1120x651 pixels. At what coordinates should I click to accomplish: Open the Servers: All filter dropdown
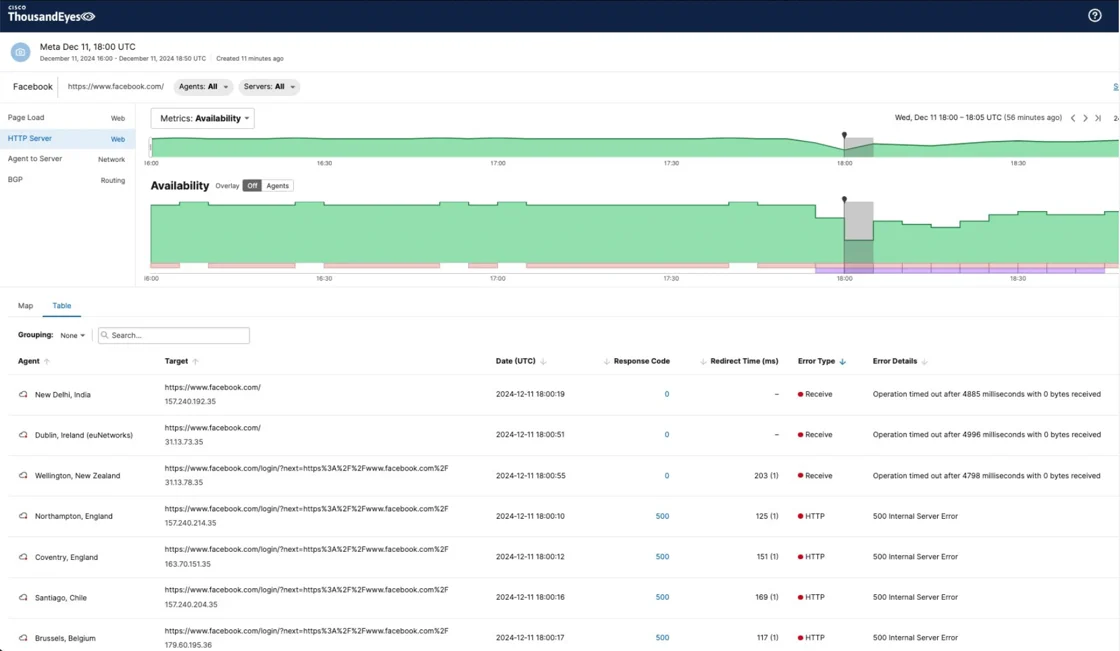tap(269, 86)
